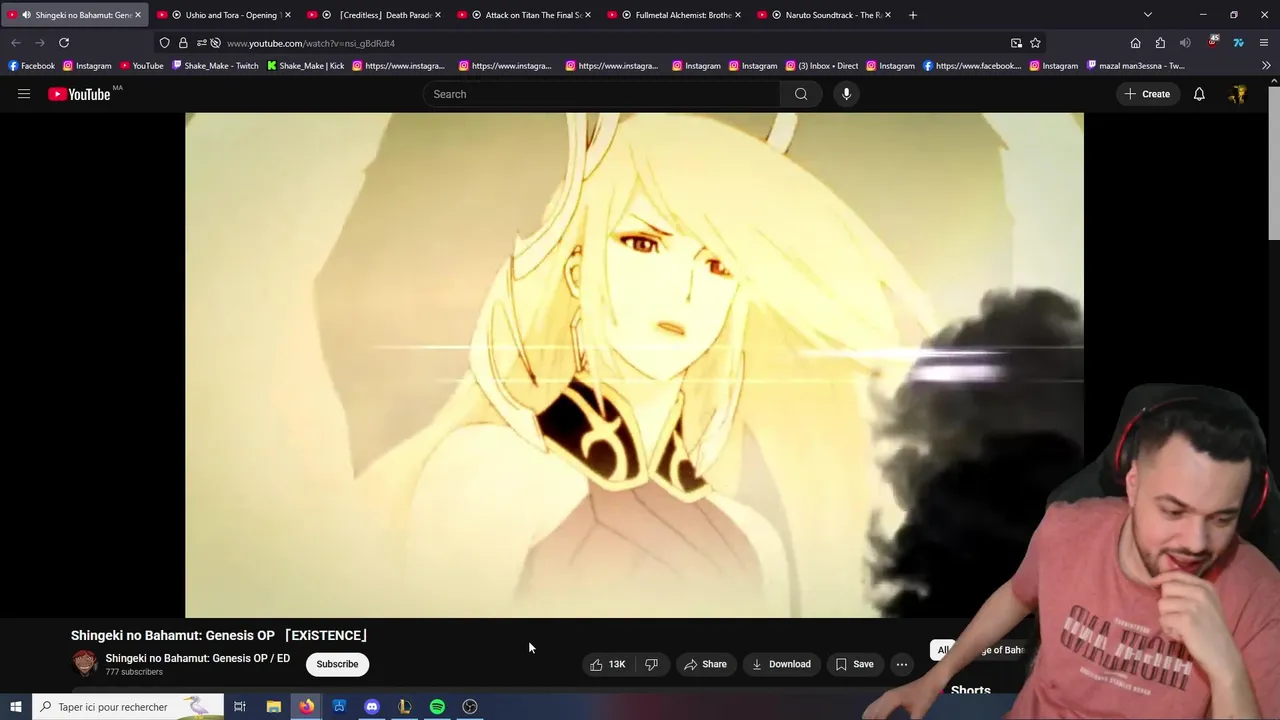Open the Shake_Make | Kick bookmark
This screenshot has height=720, width=1280.
[305, 66]
